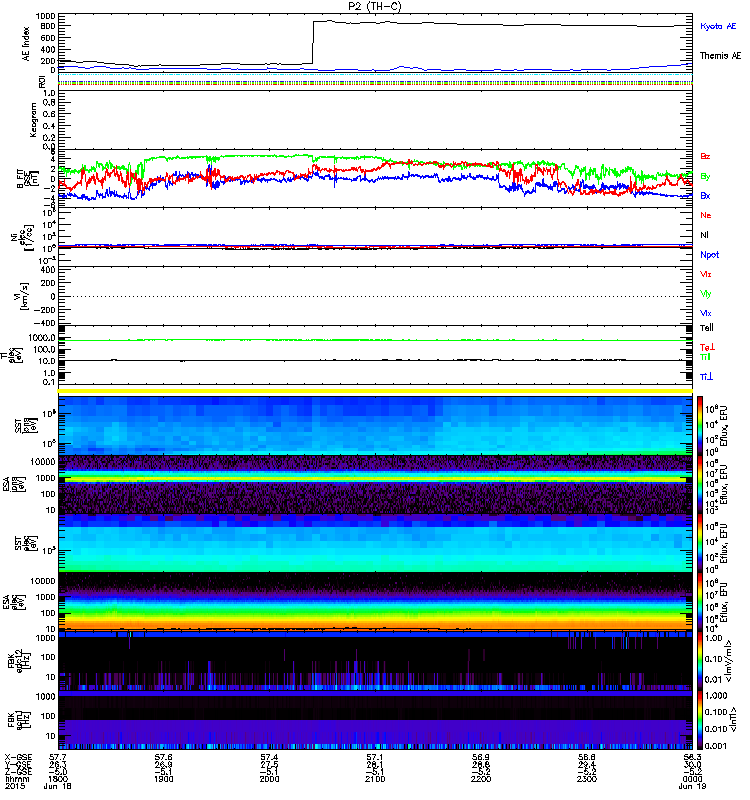Click the "1000.0" tick on the Ti axis
The height and width of the screenshot is (800, 750).
click(42, 338)
